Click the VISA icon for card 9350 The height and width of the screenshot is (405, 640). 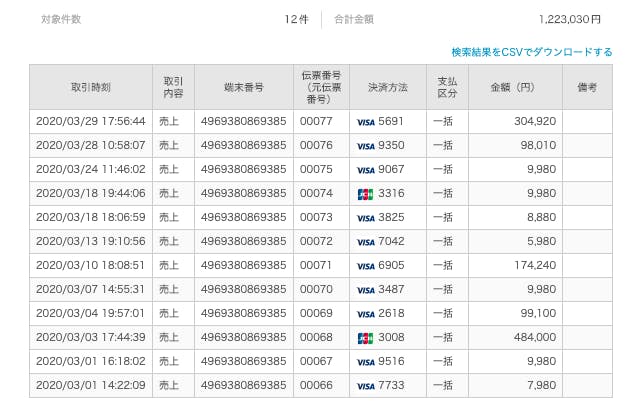pyautogui.click(x=365, y=145)
